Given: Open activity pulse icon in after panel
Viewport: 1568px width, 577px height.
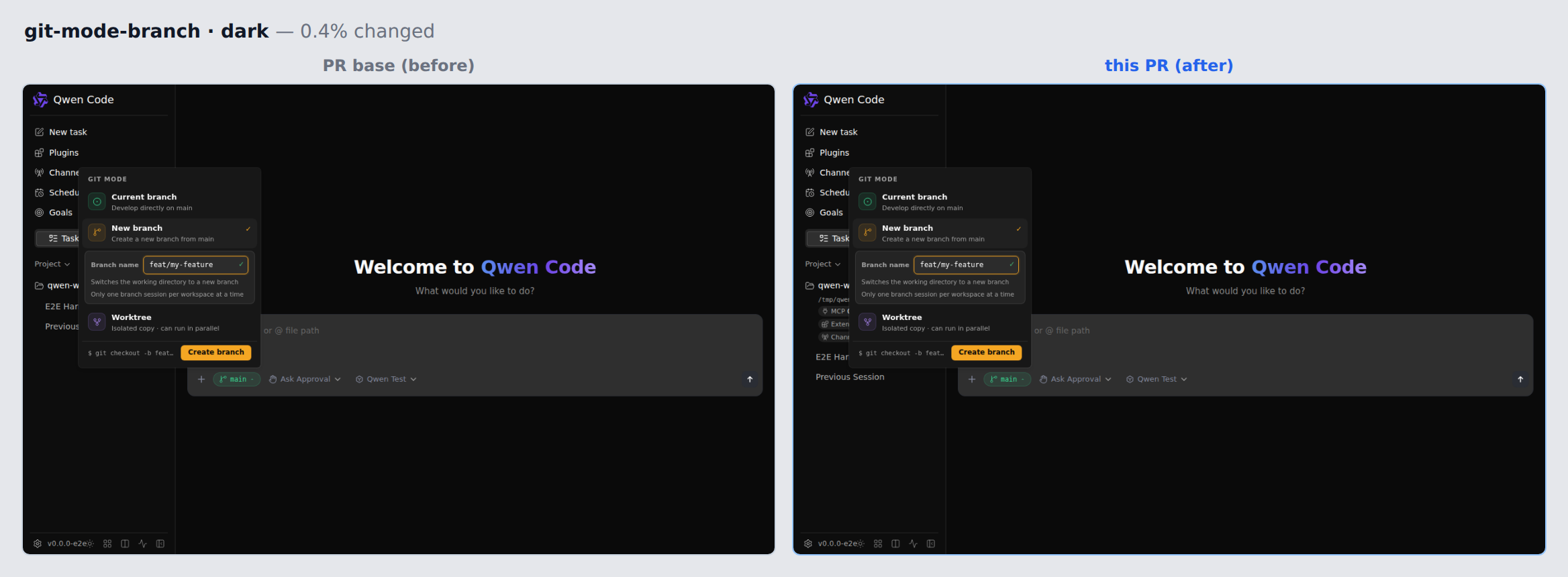Looking at the screenshot, I should [913, 543].
